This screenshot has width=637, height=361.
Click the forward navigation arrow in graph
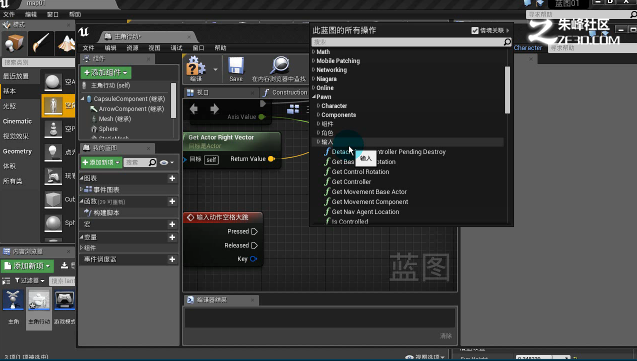click(214, 109)
